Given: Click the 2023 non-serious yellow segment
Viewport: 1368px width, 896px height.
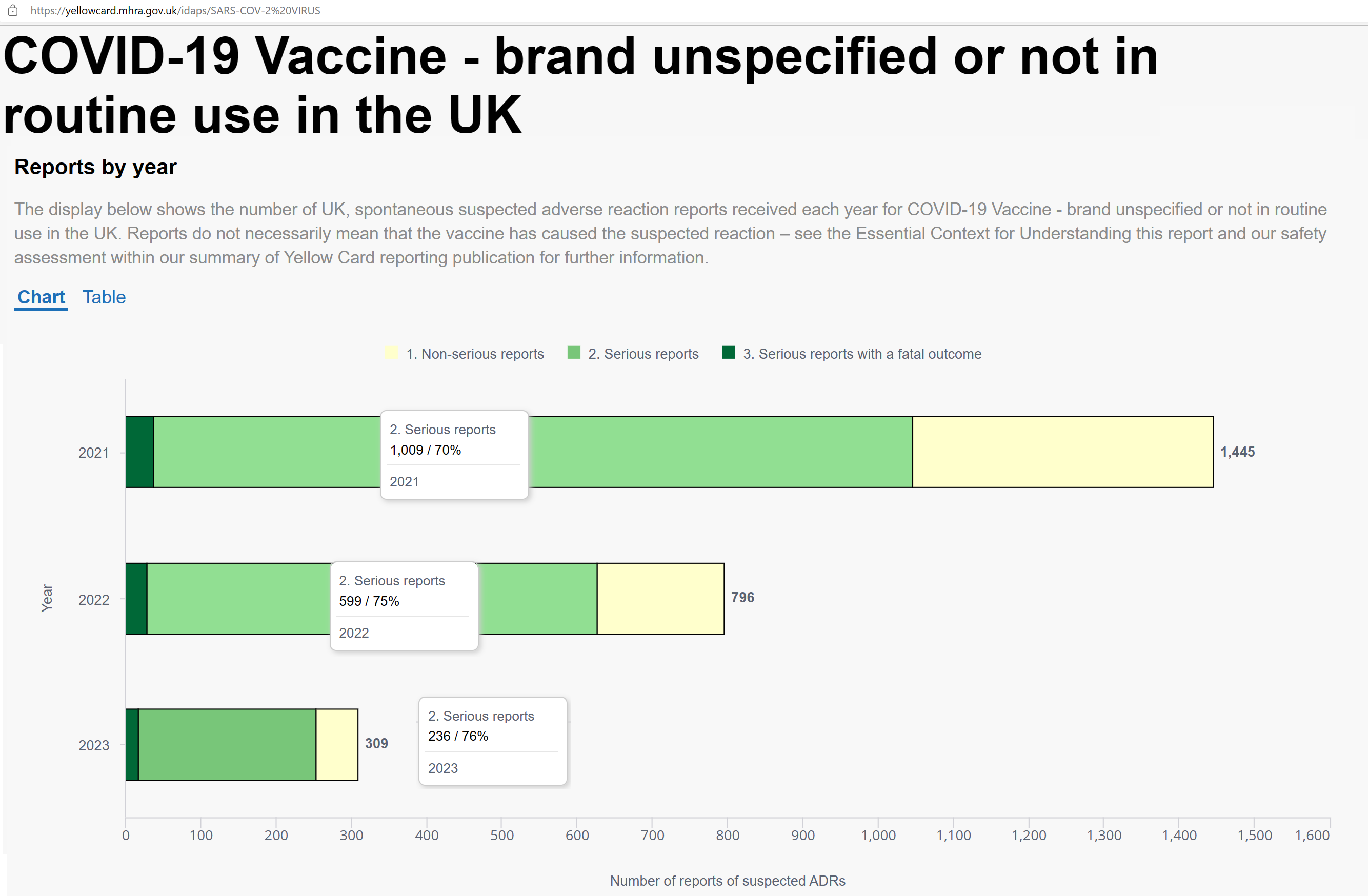Looking at the screenshot, I should [337, 745].
